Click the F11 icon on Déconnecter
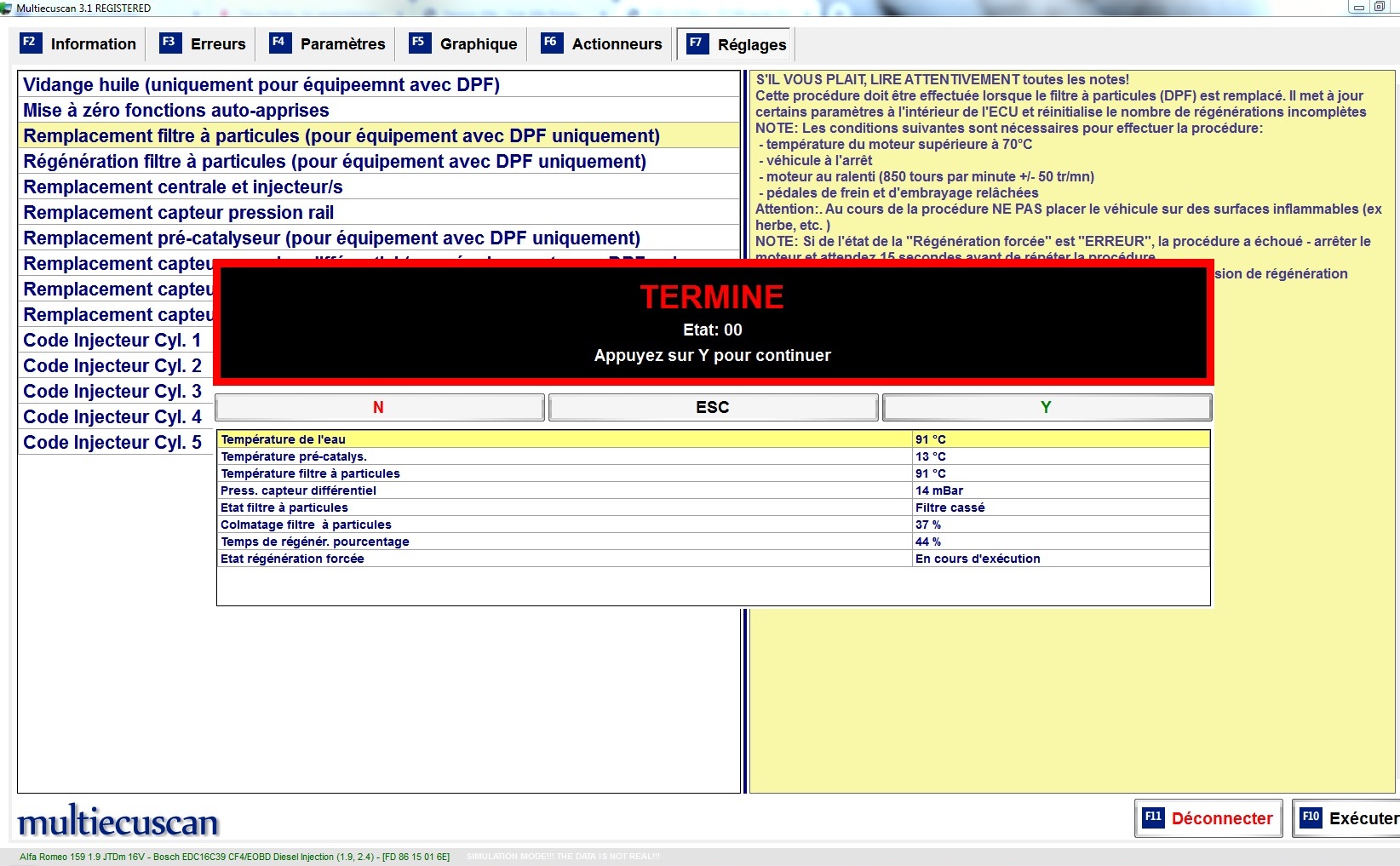1400x866 pixels. pos(1153,817)
